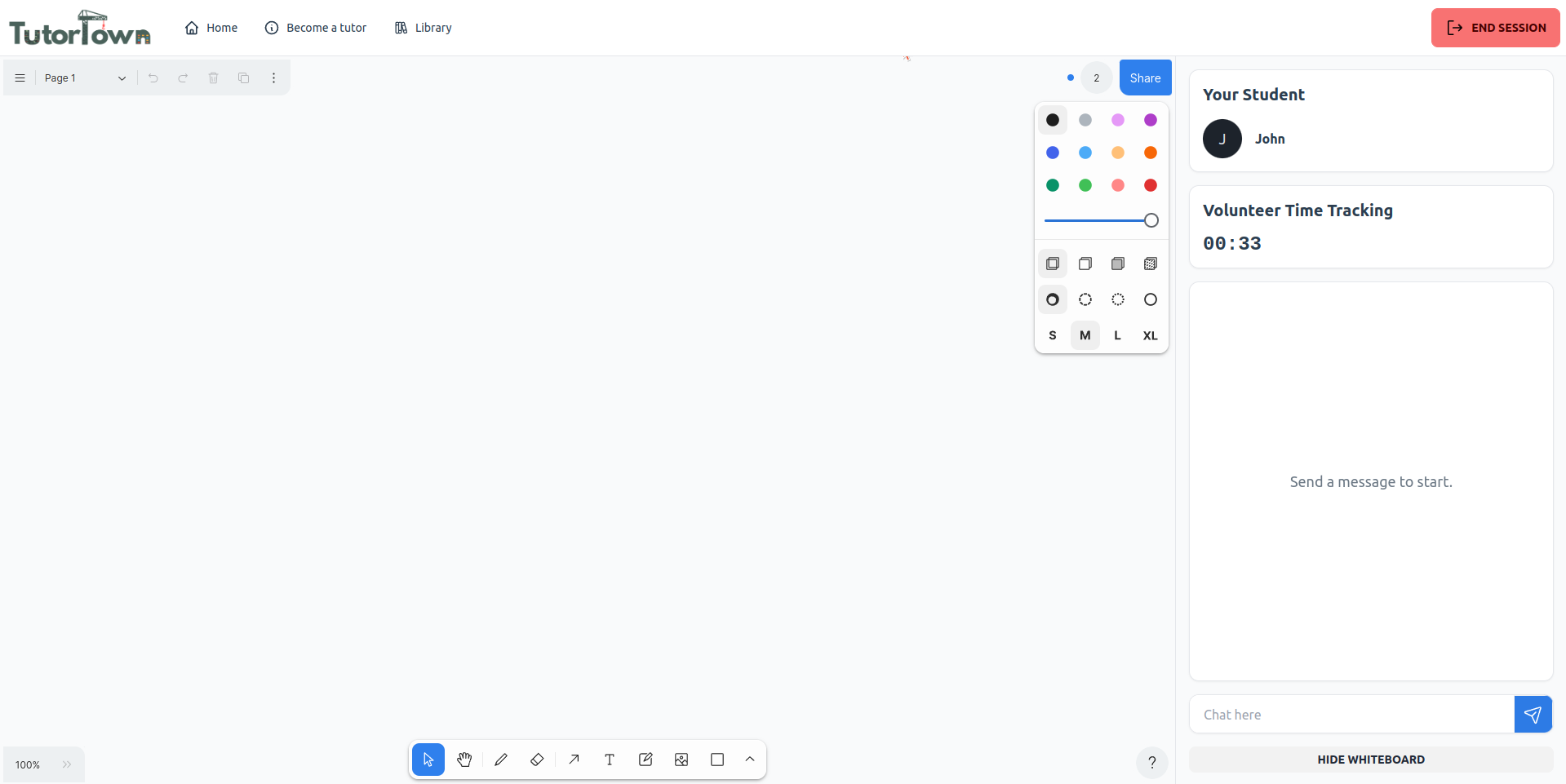Viewport: 1566px width, 784px height.
Task: Select the image asset tool
Action: coord(681,760)
